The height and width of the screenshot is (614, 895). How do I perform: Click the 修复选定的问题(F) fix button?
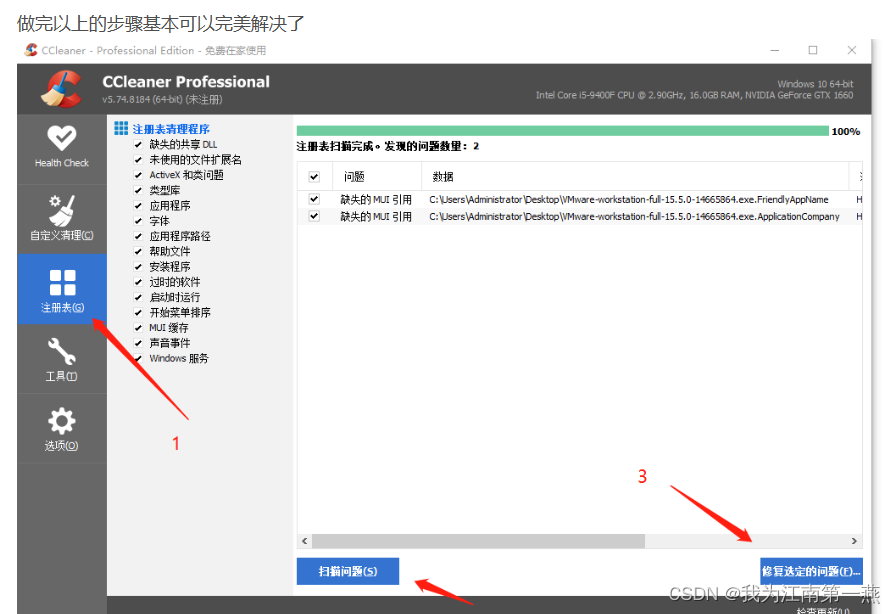click(811, 571)
